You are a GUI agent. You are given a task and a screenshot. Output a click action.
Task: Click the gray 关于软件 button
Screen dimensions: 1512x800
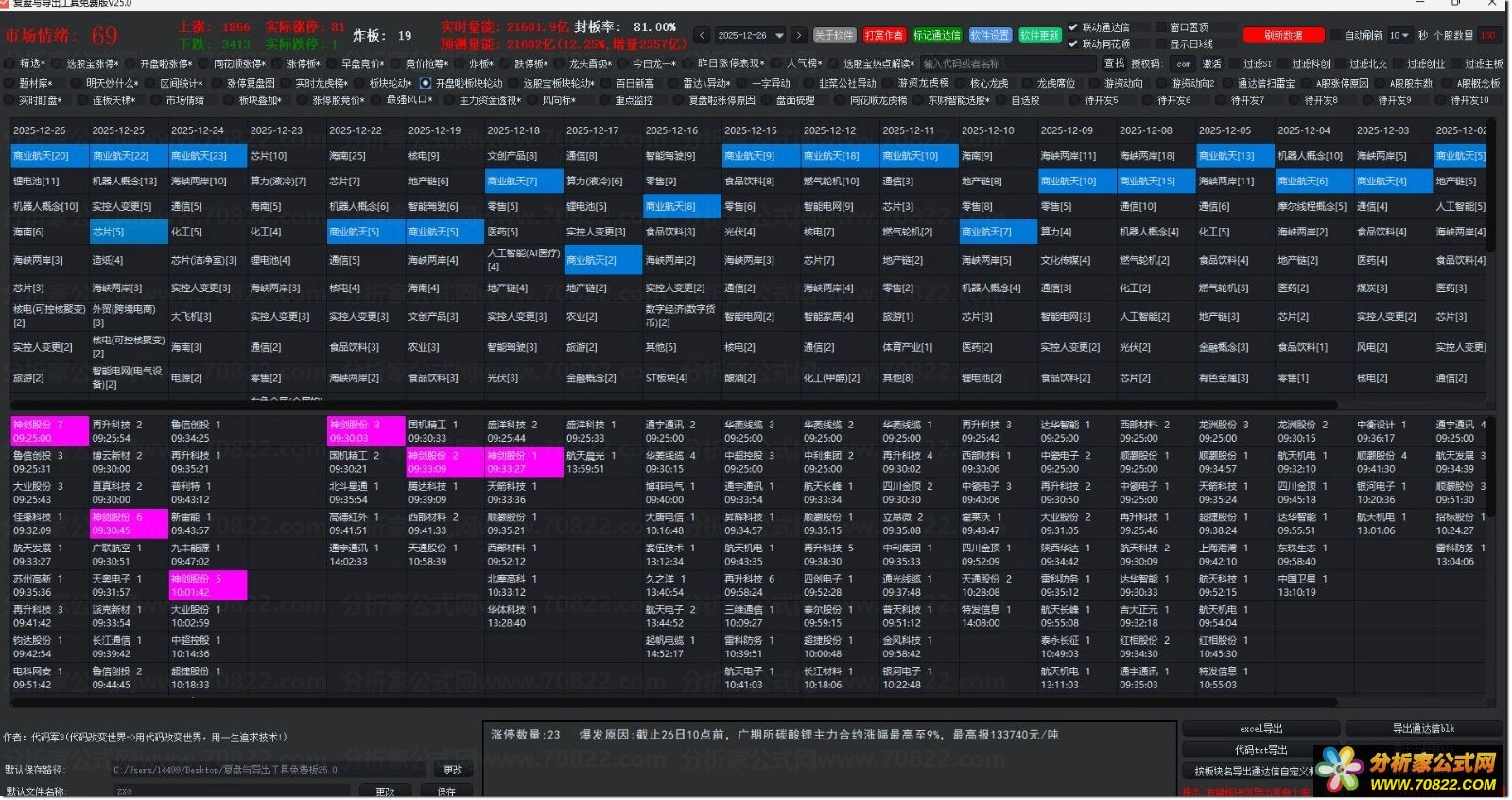pos(834,36)
